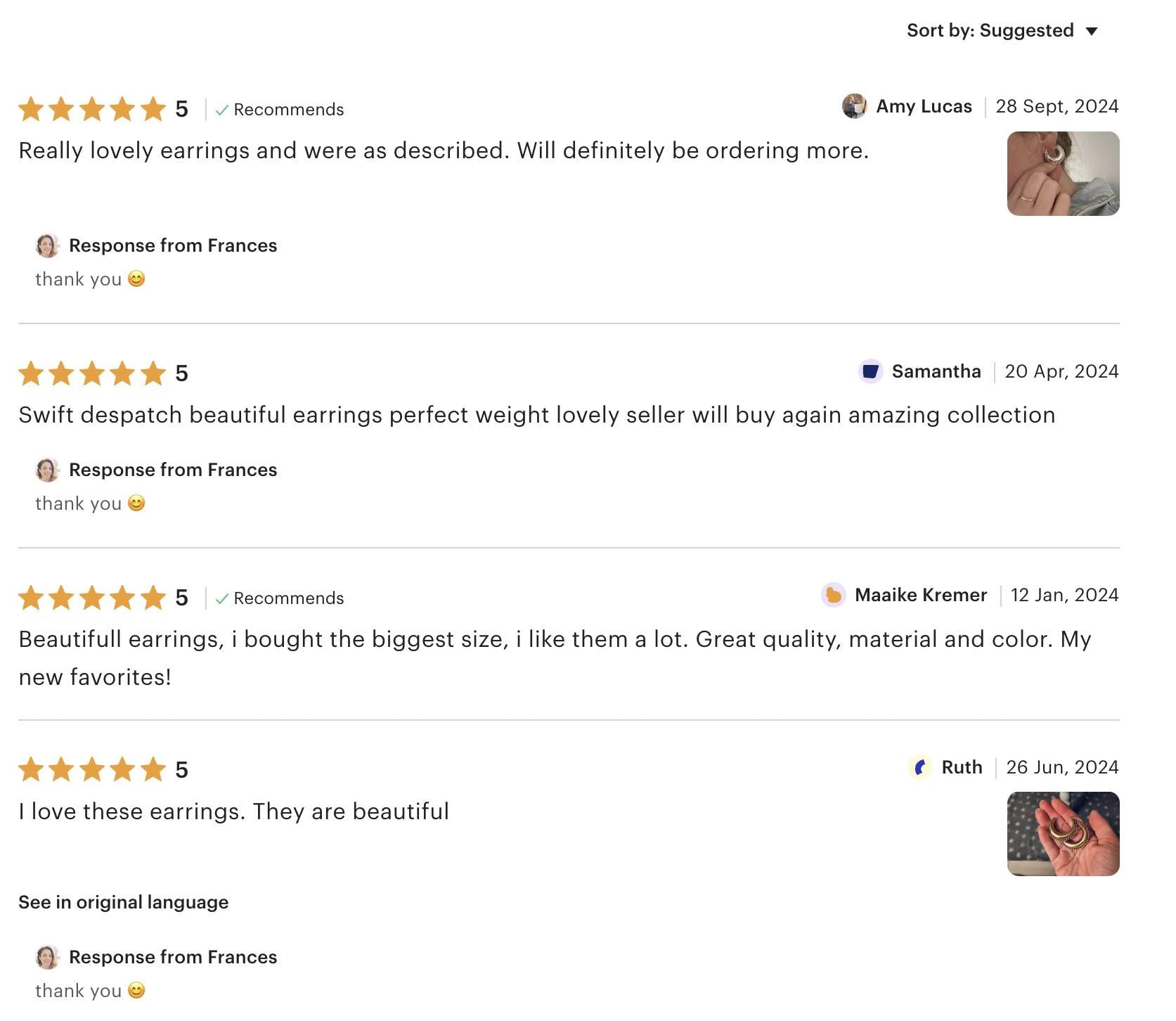Screen dimensions: 1176x1021
Task: Open Ruth's reviewer profile name
Action: click(x=962, y=767)
